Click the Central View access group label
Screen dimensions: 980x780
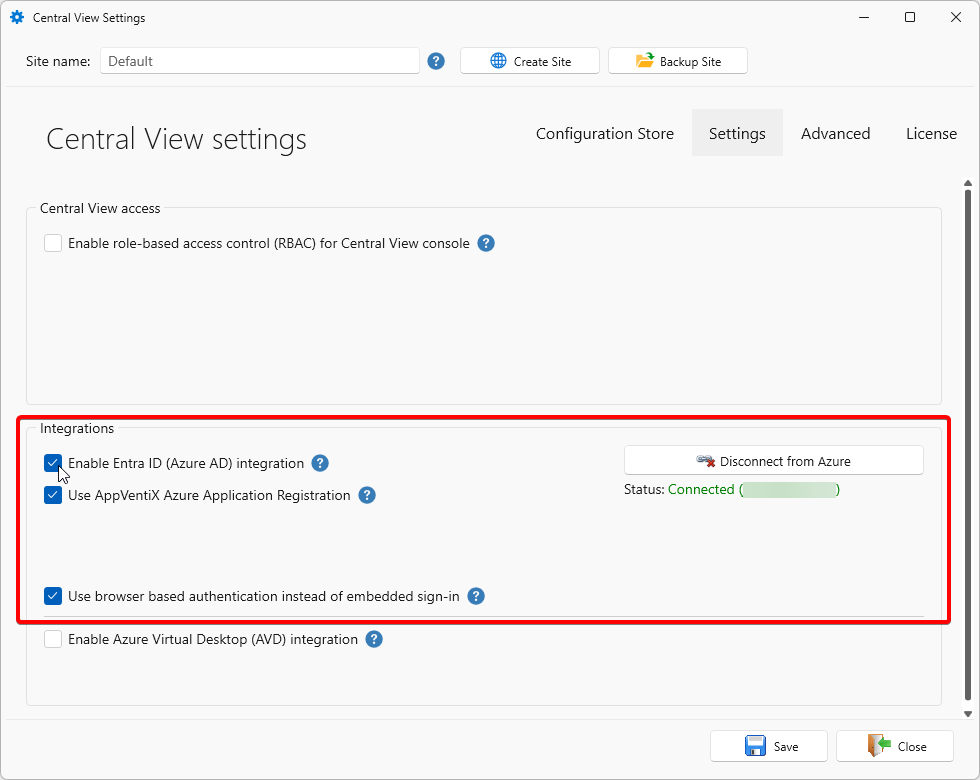[x=100, y=208]
